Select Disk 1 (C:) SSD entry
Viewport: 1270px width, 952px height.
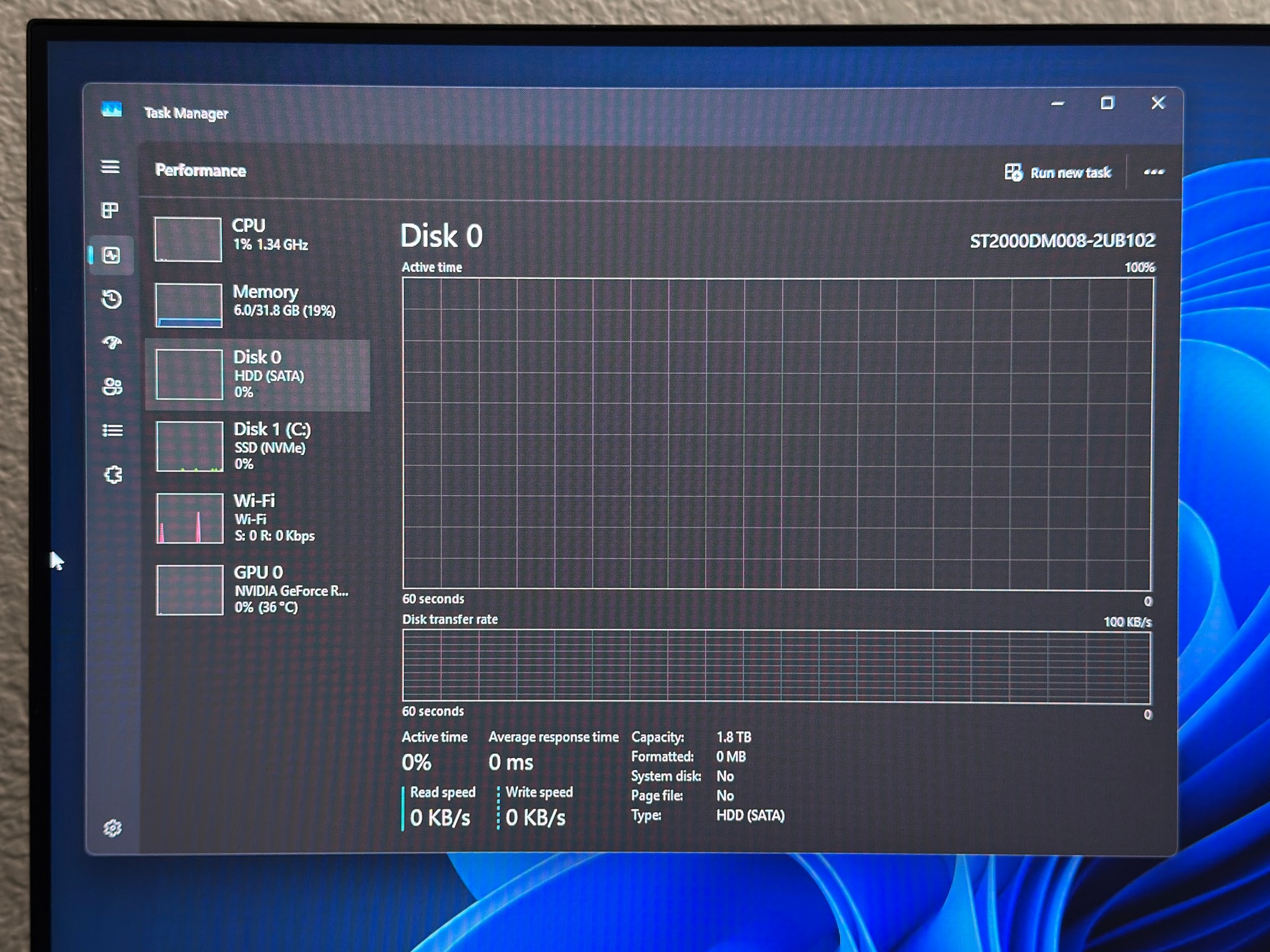[257, 446]
